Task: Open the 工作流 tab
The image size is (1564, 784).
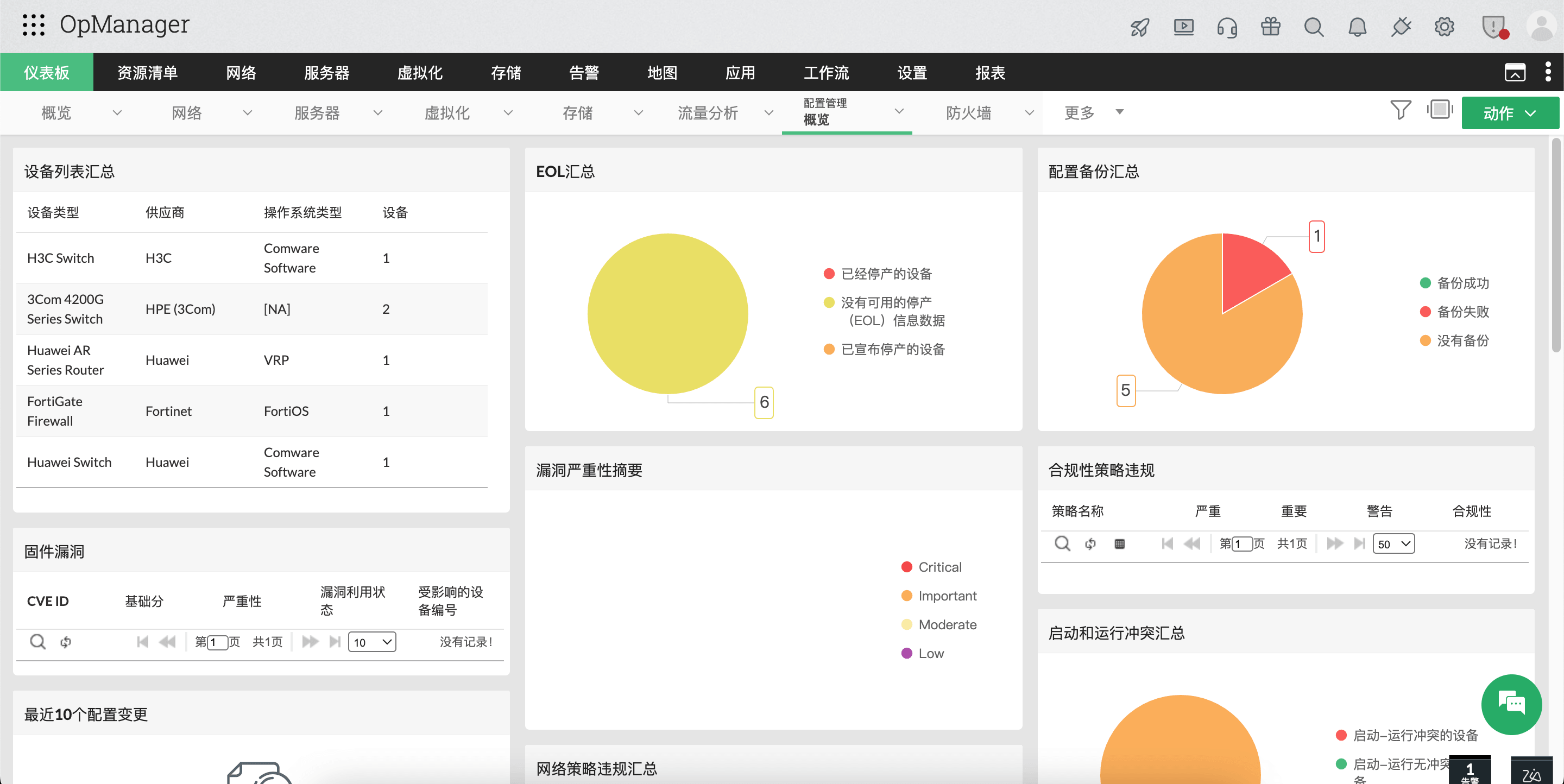Action: click(x=827, y=72)
